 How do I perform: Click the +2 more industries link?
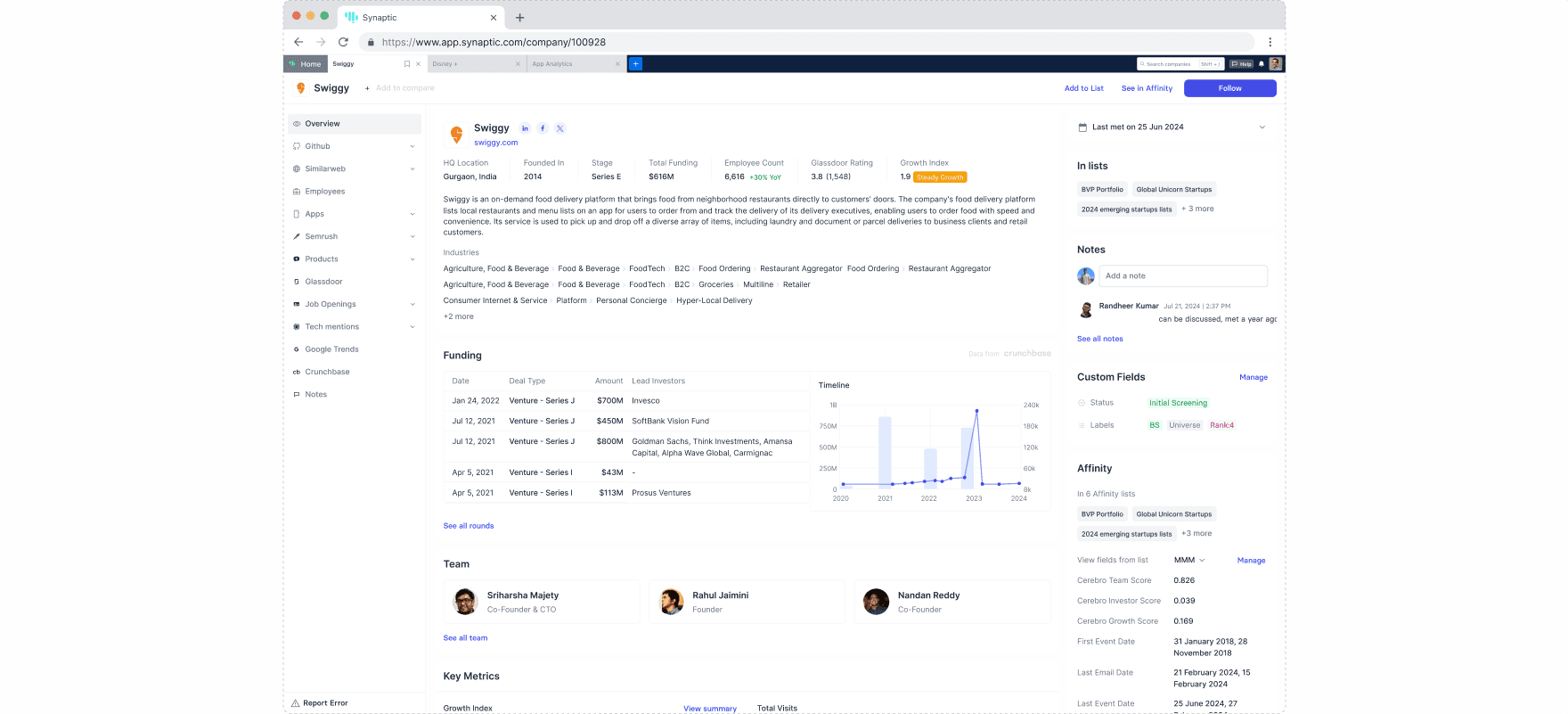459,316
